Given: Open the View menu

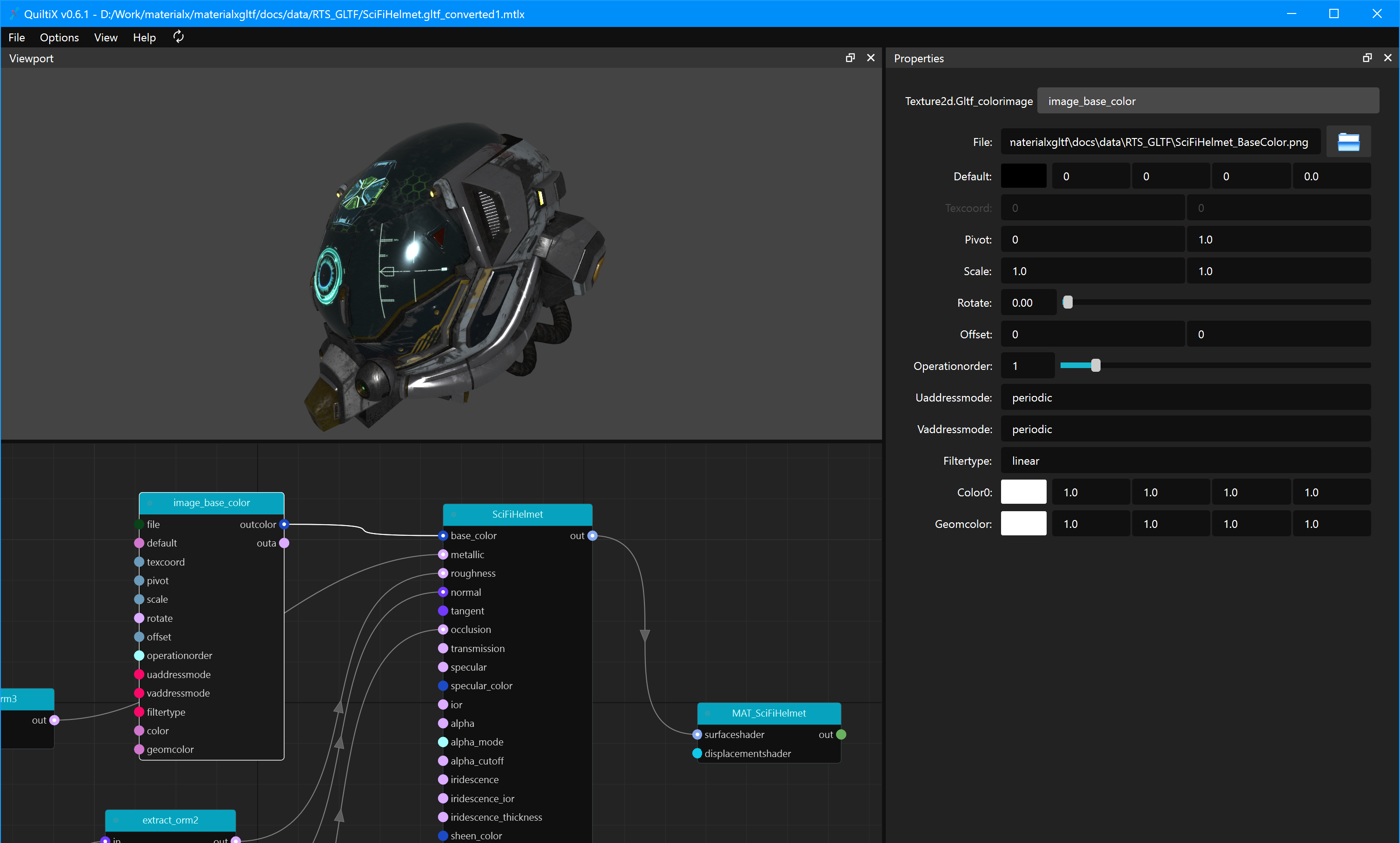Looking at the screenshot, I should coord(106,38).
